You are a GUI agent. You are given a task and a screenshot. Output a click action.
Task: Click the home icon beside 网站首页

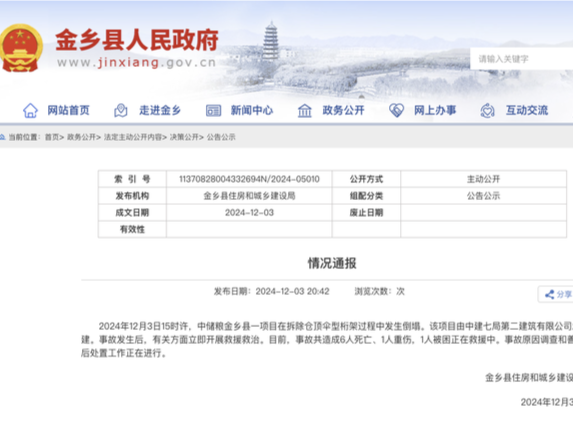[30, 110]
